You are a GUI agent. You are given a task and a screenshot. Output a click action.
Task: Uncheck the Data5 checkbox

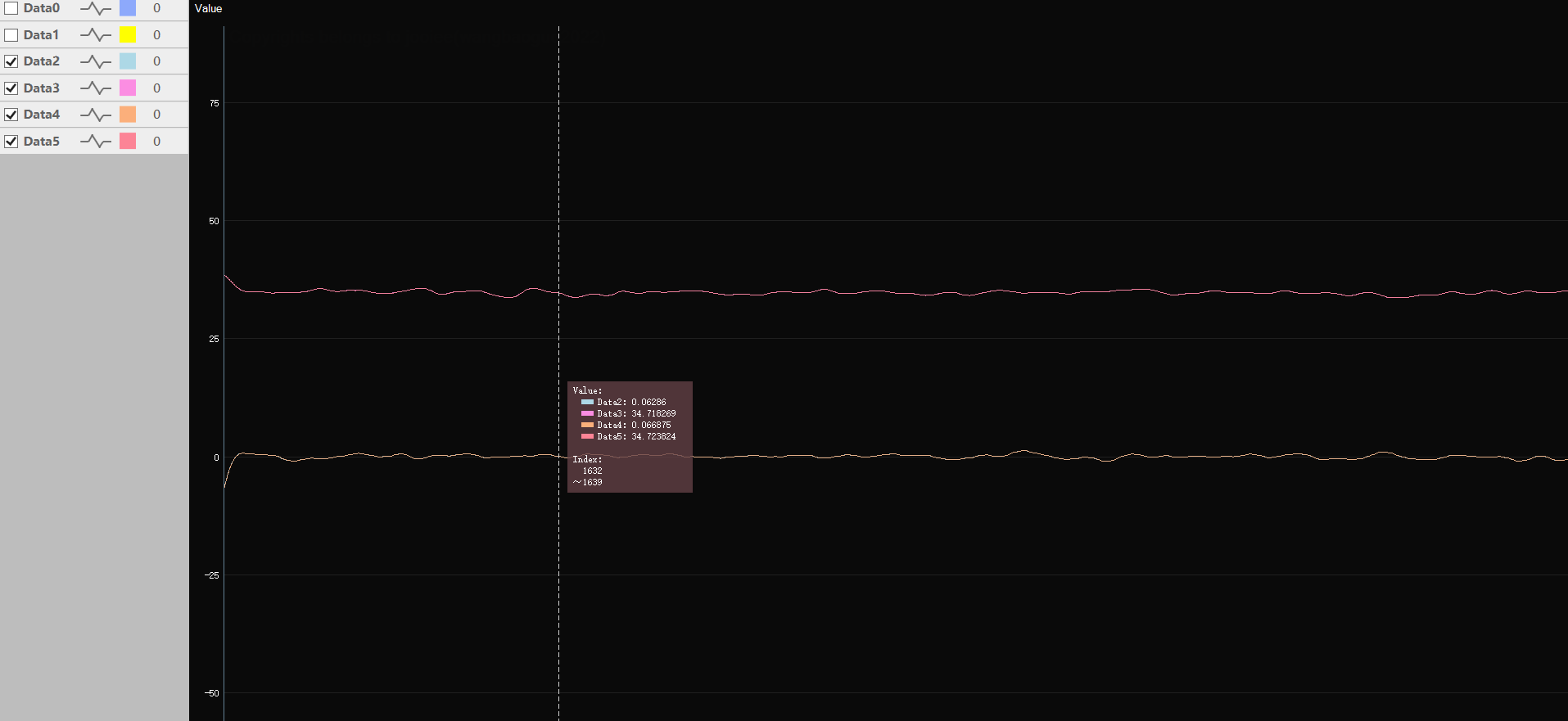click(11, 142)
